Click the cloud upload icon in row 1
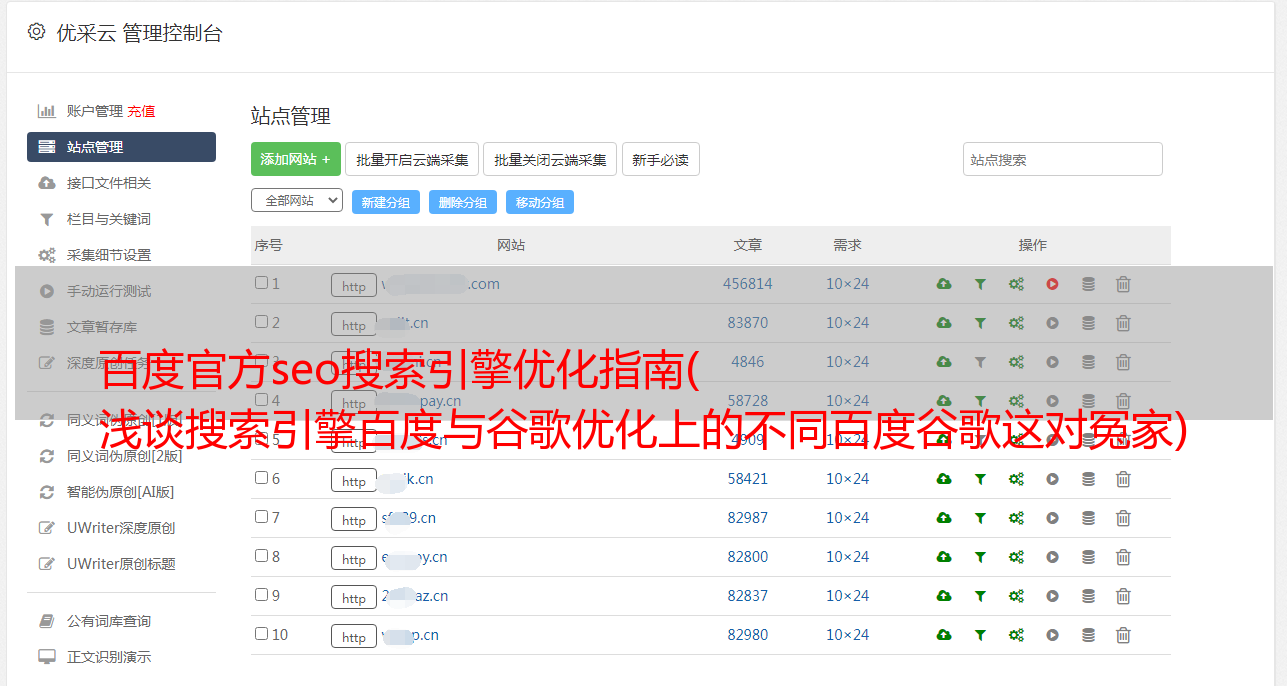Screen dimensions: 1287x686 944,284
